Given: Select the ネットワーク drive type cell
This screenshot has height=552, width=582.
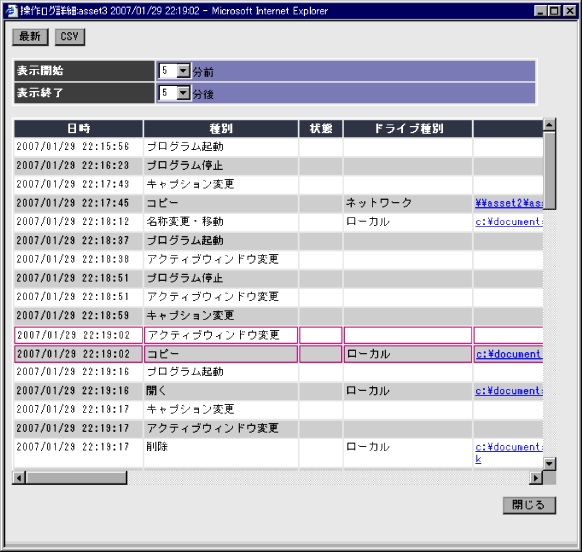Looking at the screenshot, I should 408,203.
